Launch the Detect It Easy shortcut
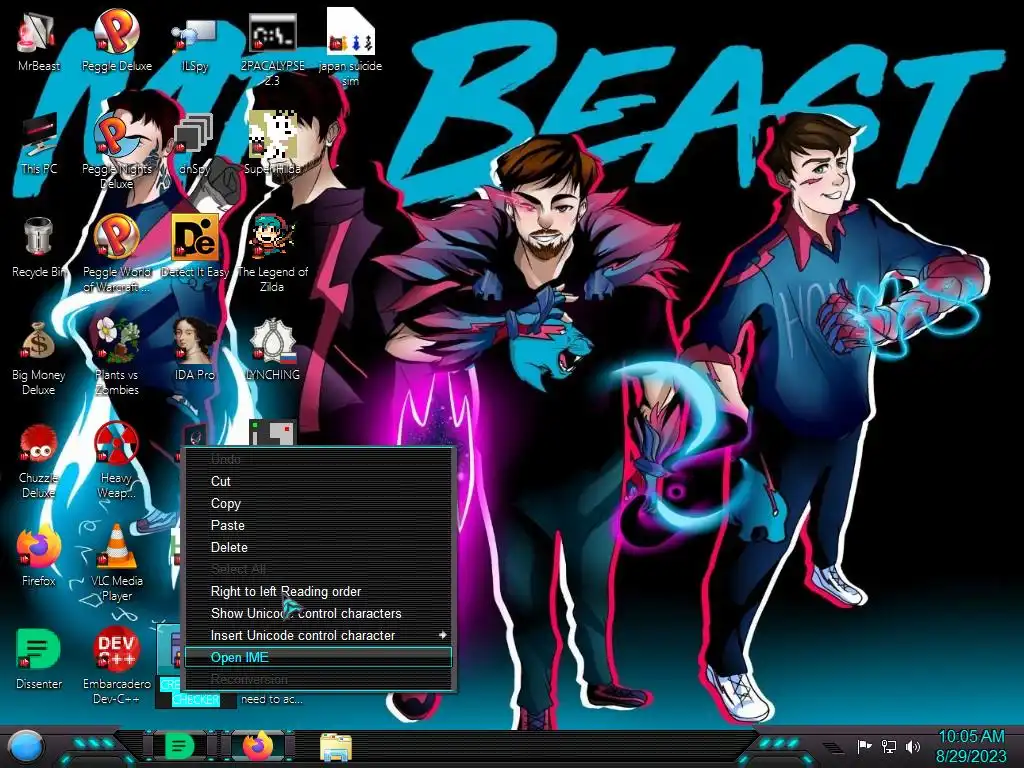This screenshot has width=1024, height=768. click(x=195, y=247)
